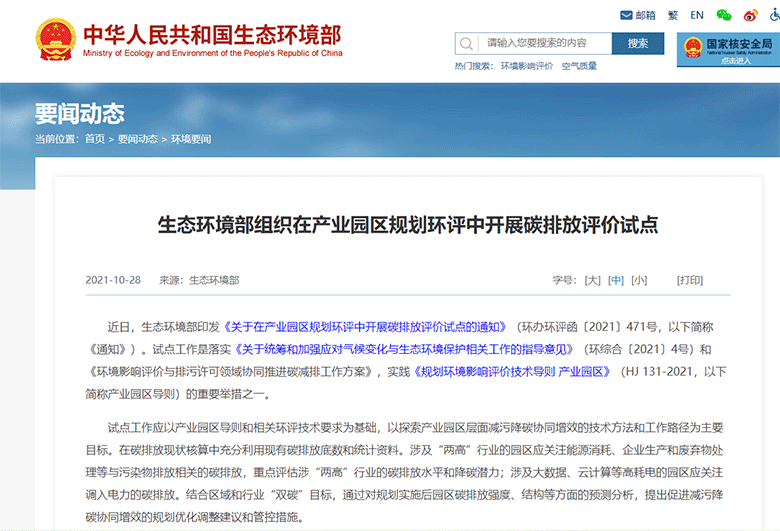Viewport: 780px width, 531px height.
Task: Open 要闻动态 breadcrumb item
Action: coord(137,139)
